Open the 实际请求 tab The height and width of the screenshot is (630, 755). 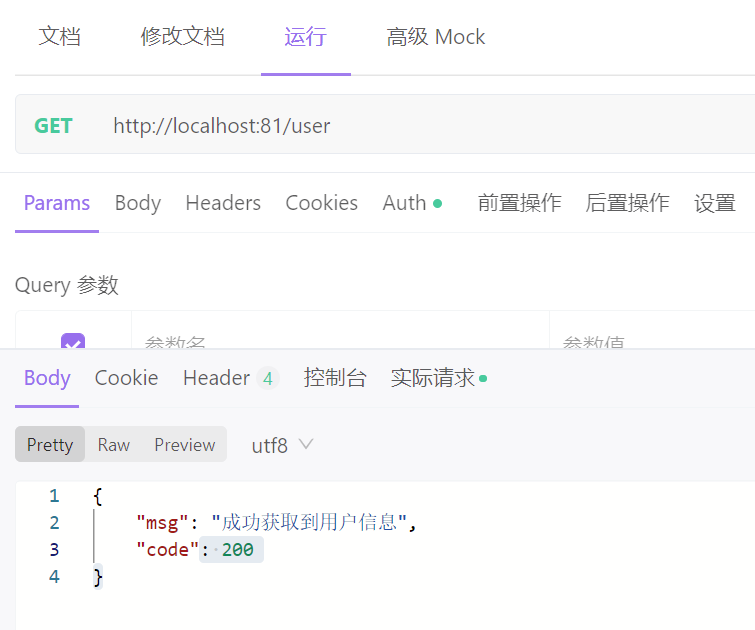pos(439,378)
